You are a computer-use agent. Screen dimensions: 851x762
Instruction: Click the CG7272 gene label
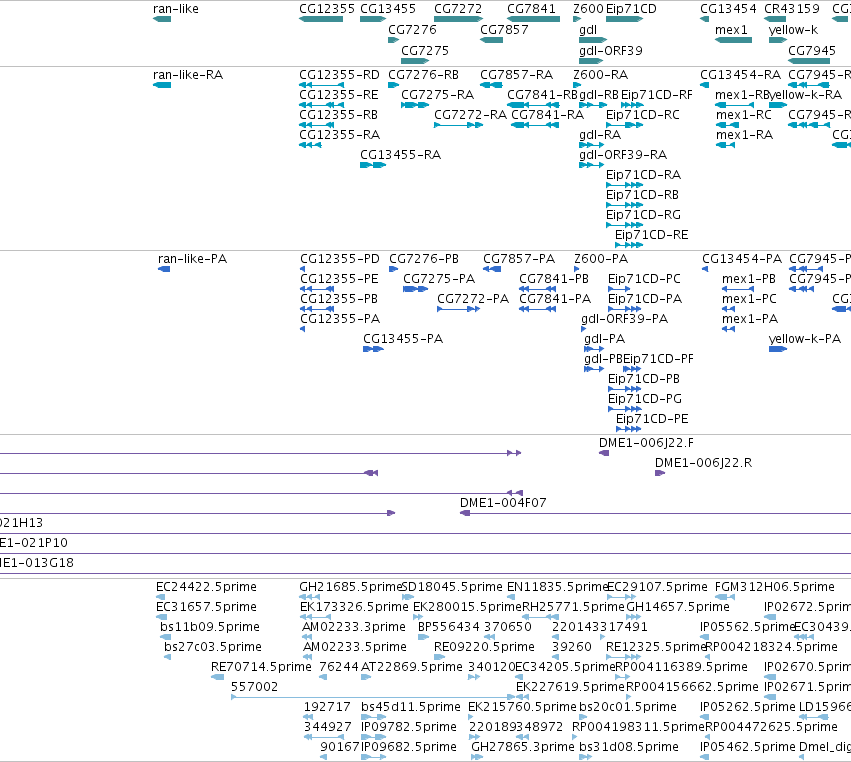point(458,9)
